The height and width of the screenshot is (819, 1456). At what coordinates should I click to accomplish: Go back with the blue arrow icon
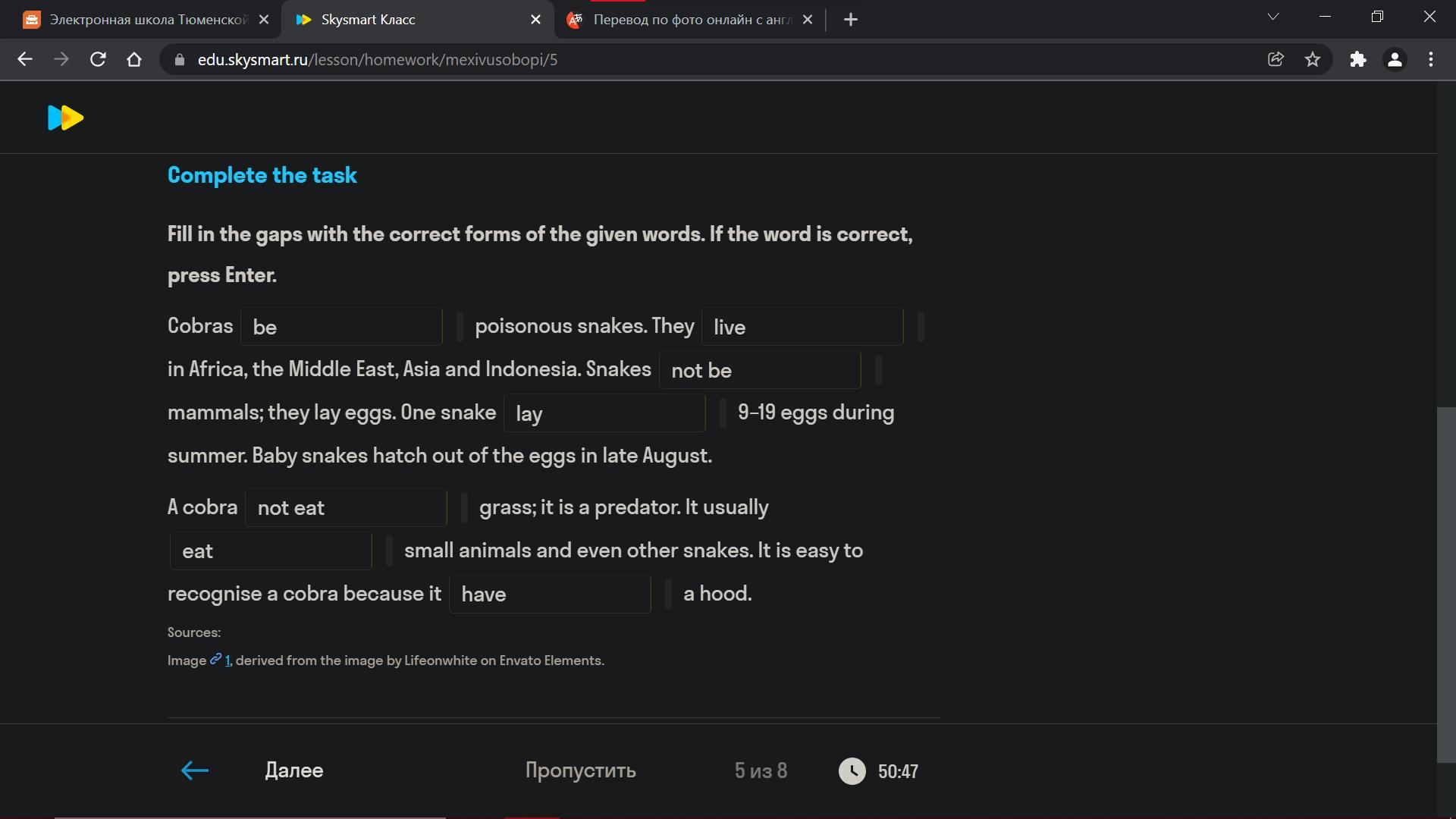[x=195, y=770]
